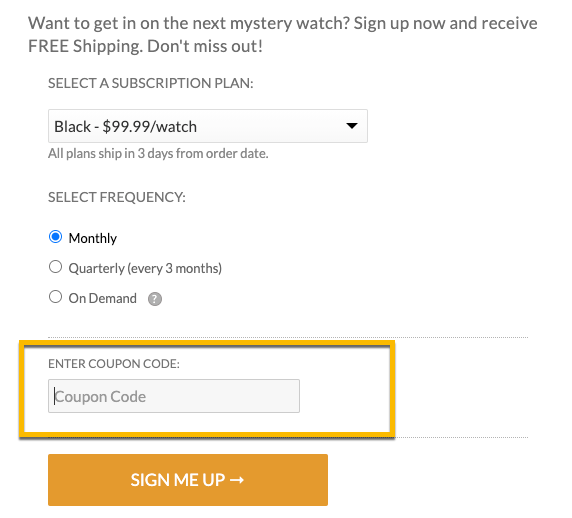Select the On Demand radio button
This screenshot has height=518, width=572.
pyautogui.click(x=55, y=297)
